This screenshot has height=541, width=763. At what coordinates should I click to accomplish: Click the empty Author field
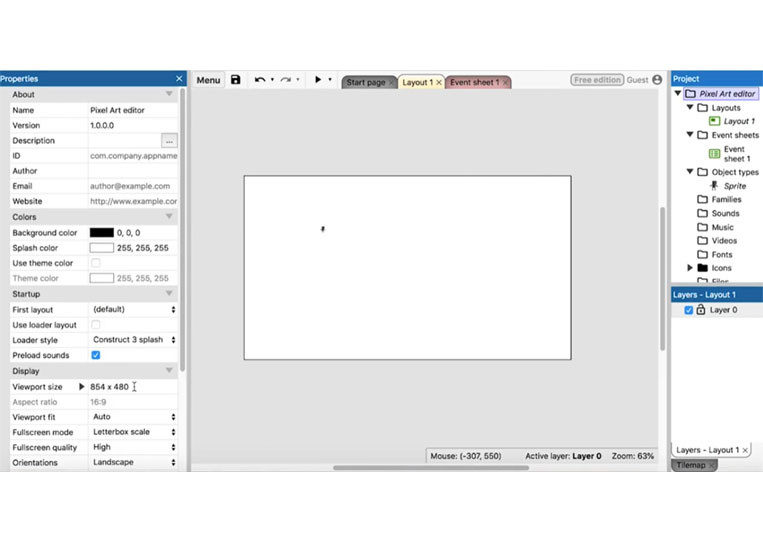point(133,171)
